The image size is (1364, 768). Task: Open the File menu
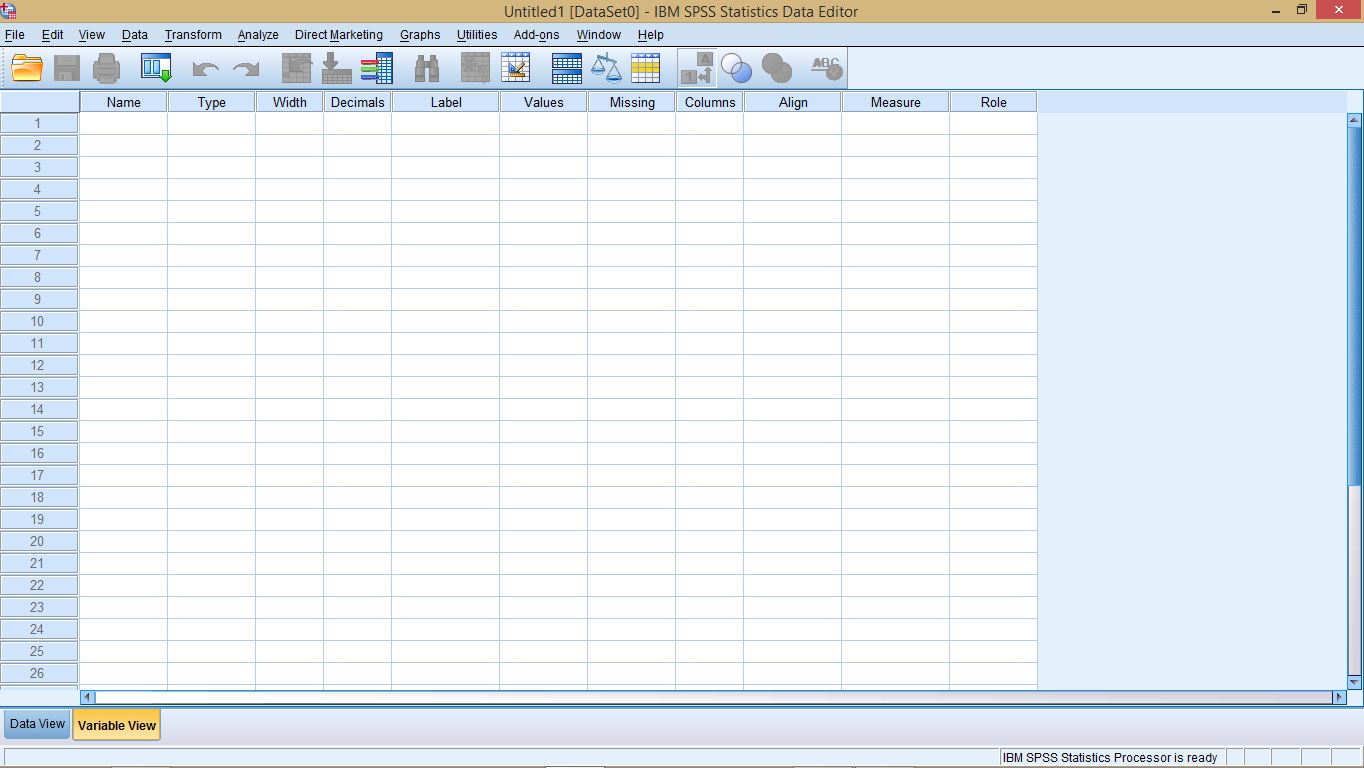click(x=15, y=35)
